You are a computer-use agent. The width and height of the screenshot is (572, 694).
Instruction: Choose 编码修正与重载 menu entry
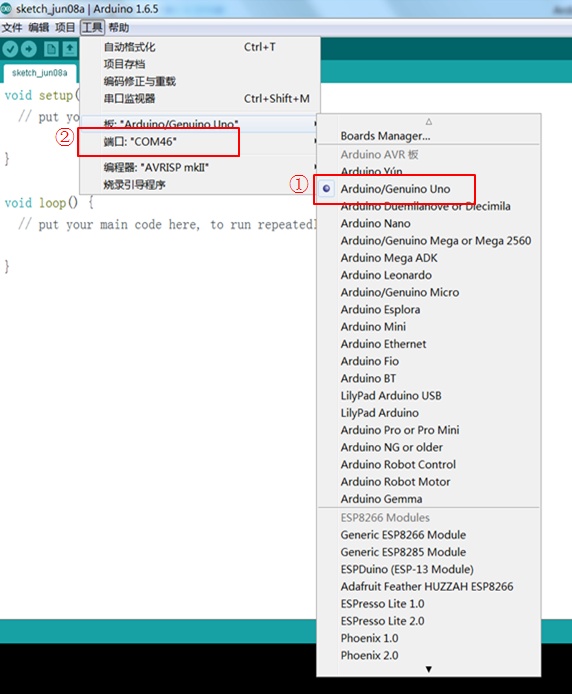pos(200,81)
